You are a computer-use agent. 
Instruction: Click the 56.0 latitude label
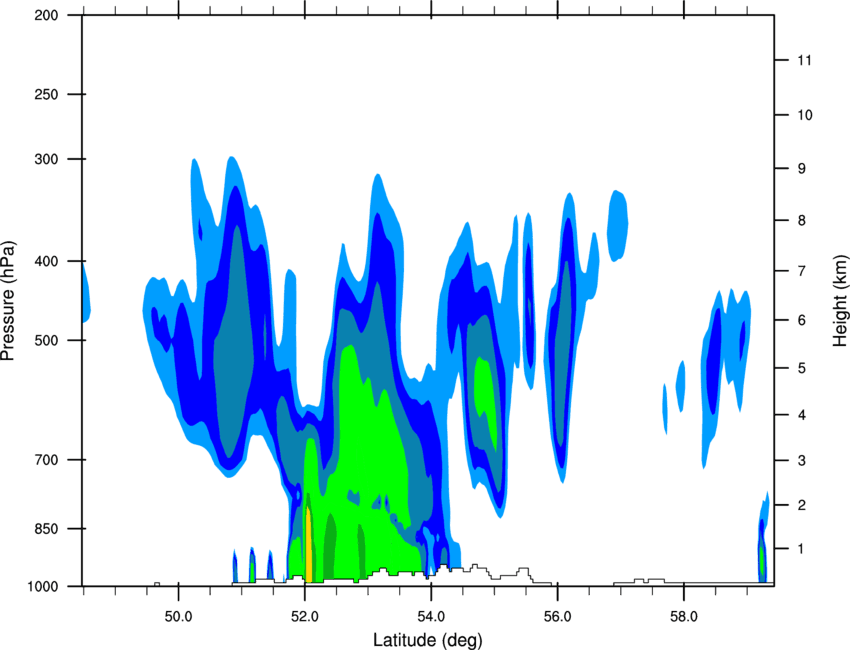click(558, 617)
